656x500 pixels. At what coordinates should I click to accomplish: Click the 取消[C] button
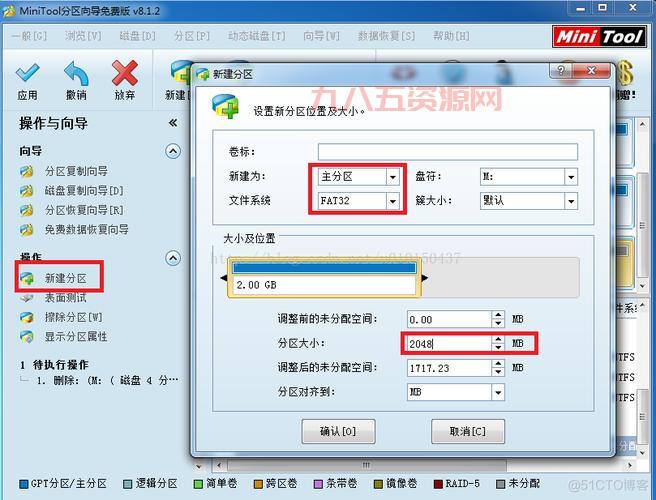click(468, 431)
